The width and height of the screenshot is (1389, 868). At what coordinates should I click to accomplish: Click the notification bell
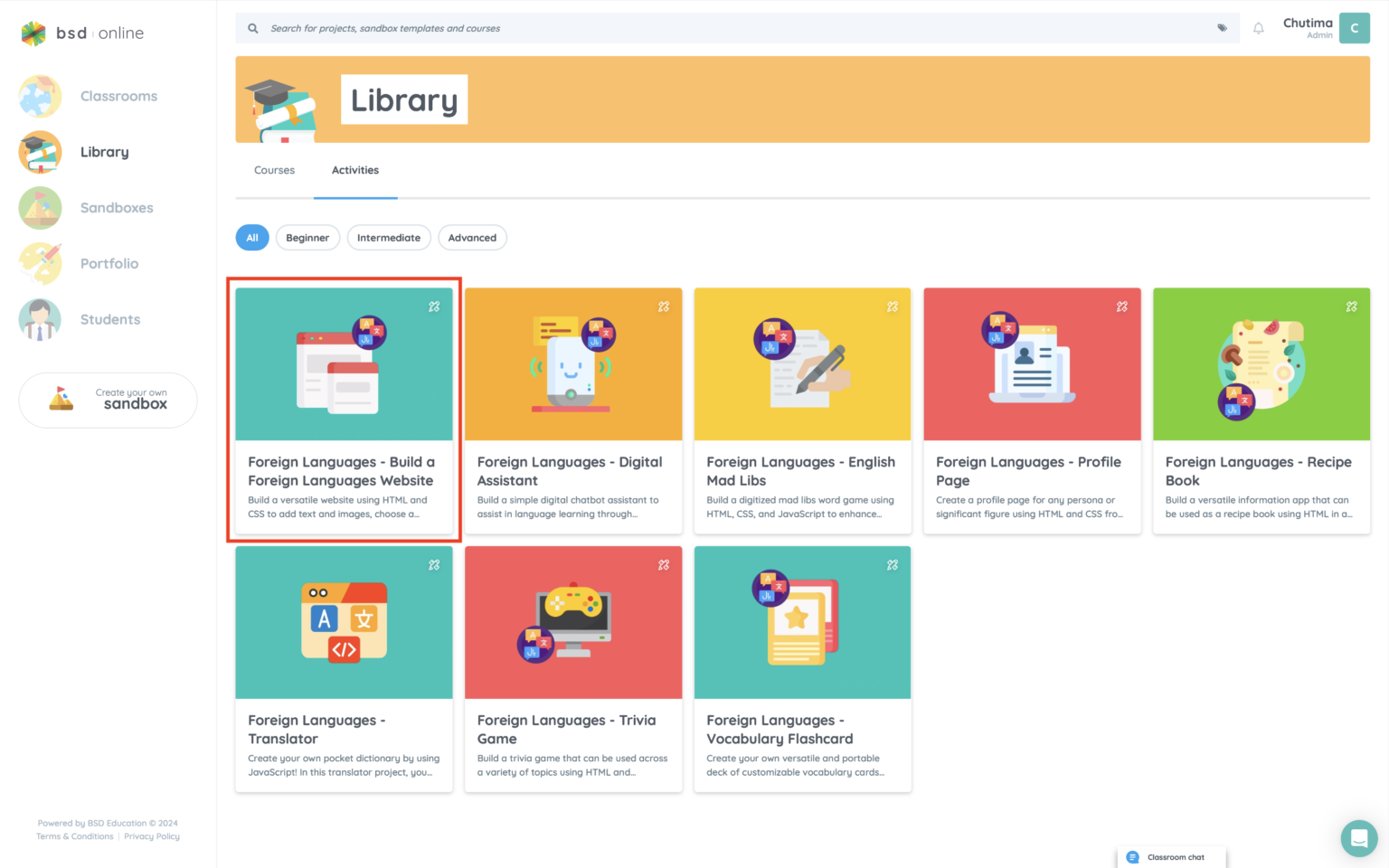[1258, 28]
